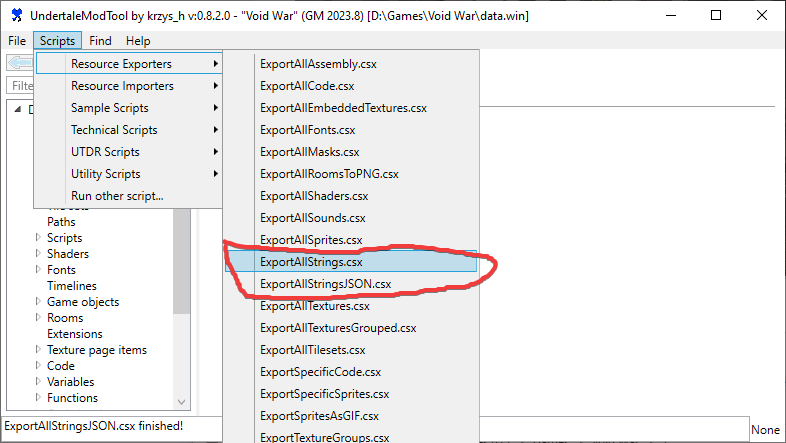Open Technical Scripts submenu
Image resolution: width=786 pixels, height=443 pixels.
[129, 130]
